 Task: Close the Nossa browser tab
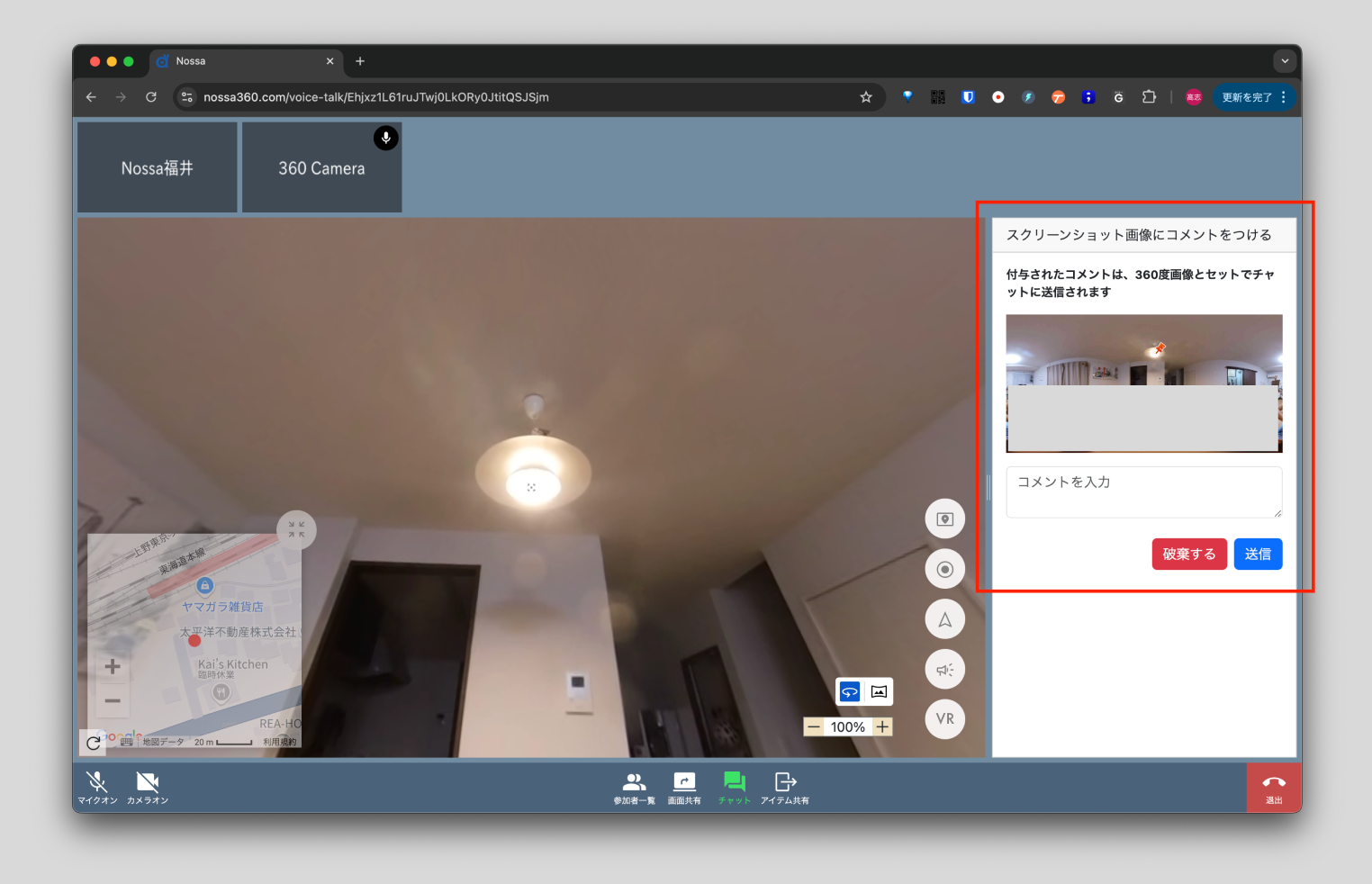pyautogui.click(x=329, y=61)
